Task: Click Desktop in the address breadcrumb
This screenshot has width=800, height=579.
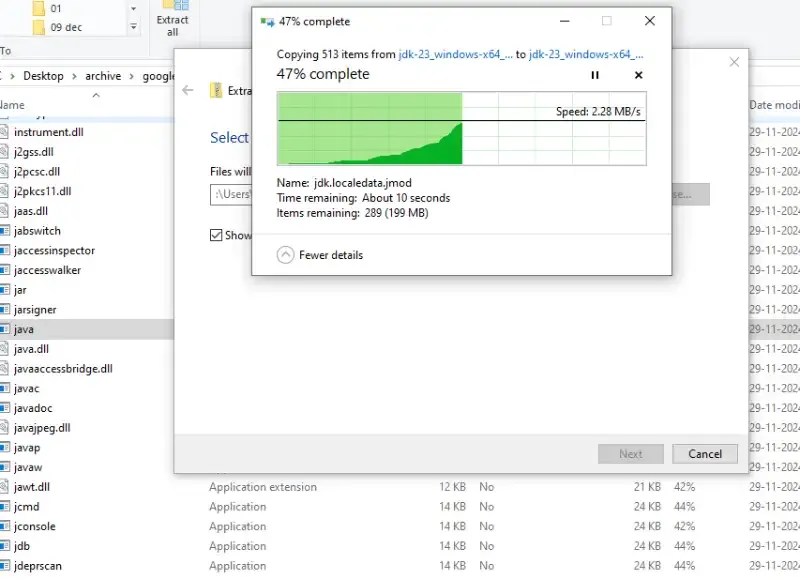Action: point(43,76)
